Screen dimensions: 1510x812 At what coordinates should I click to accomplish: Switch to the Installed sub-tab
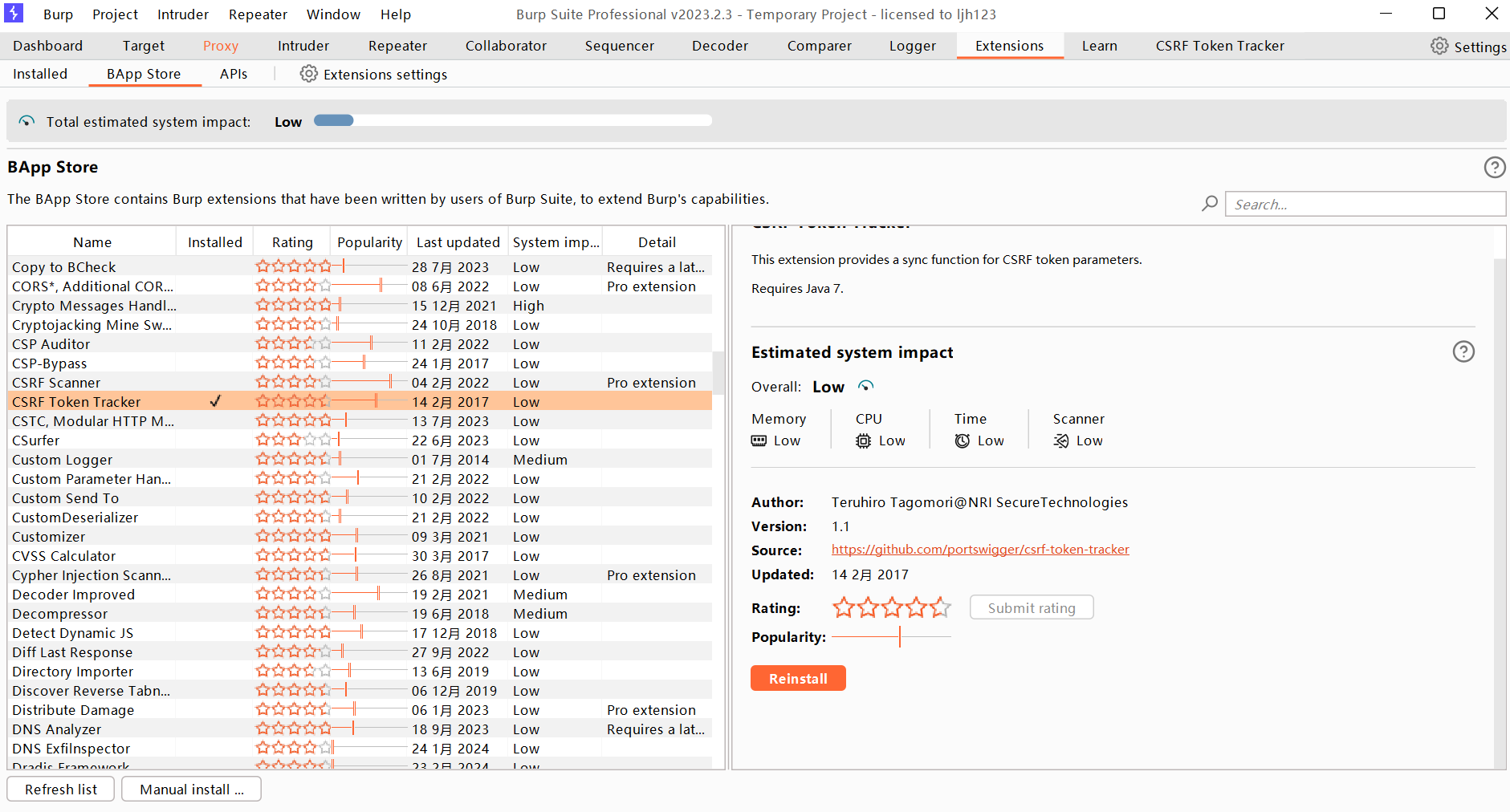40,74
